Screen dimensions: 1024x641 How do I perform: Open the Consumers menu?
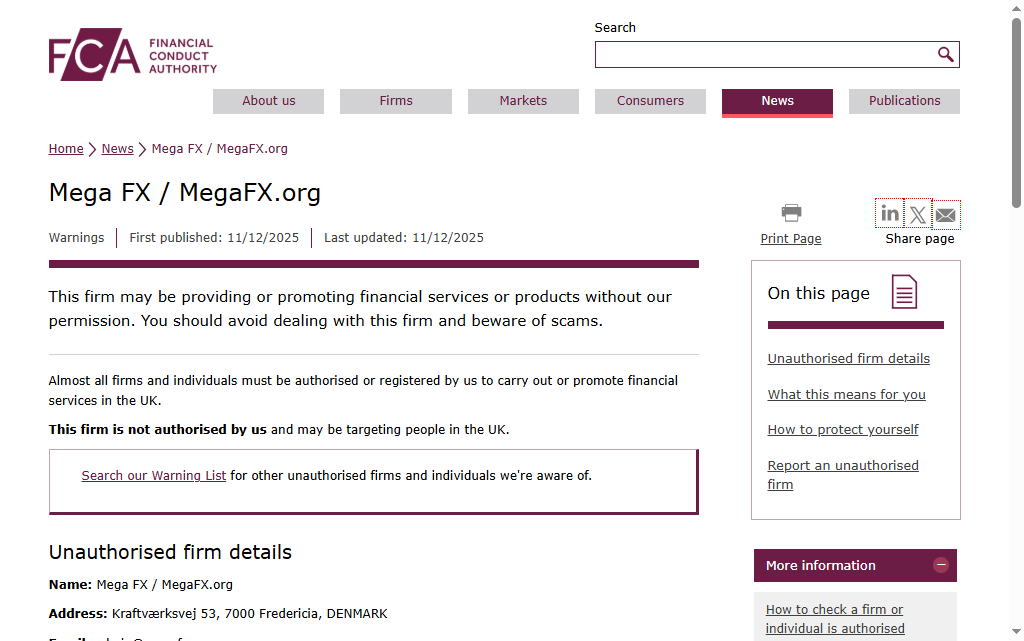(650, 101)
